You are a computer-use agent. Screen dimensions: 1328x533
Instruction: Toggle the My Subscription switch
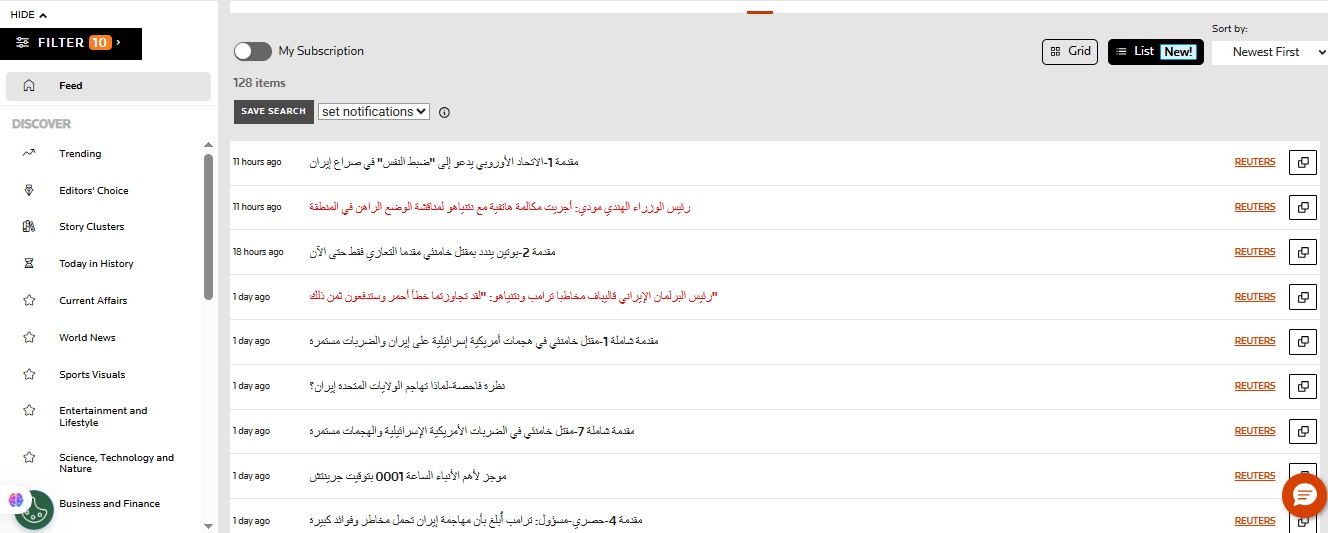click(x=253, y=51)
